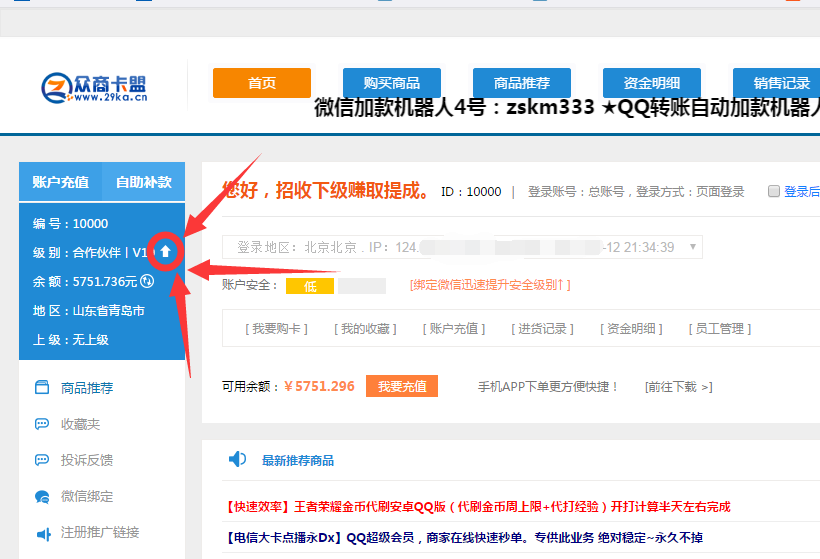Open 资金明细 in the top navigation
This screenshot has height=559, width=820.
[x=652, y=83]
